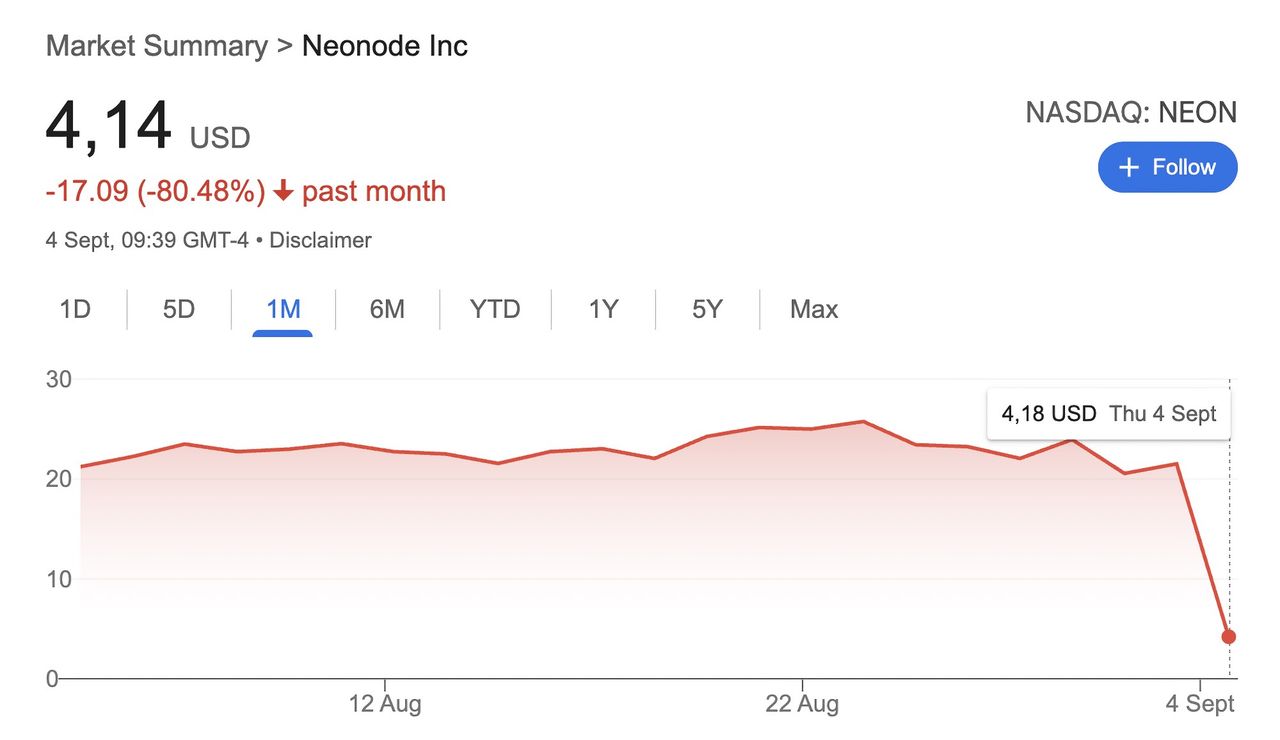Switch to the 5D time range
1280x740 pixels.
click(179, 309)
